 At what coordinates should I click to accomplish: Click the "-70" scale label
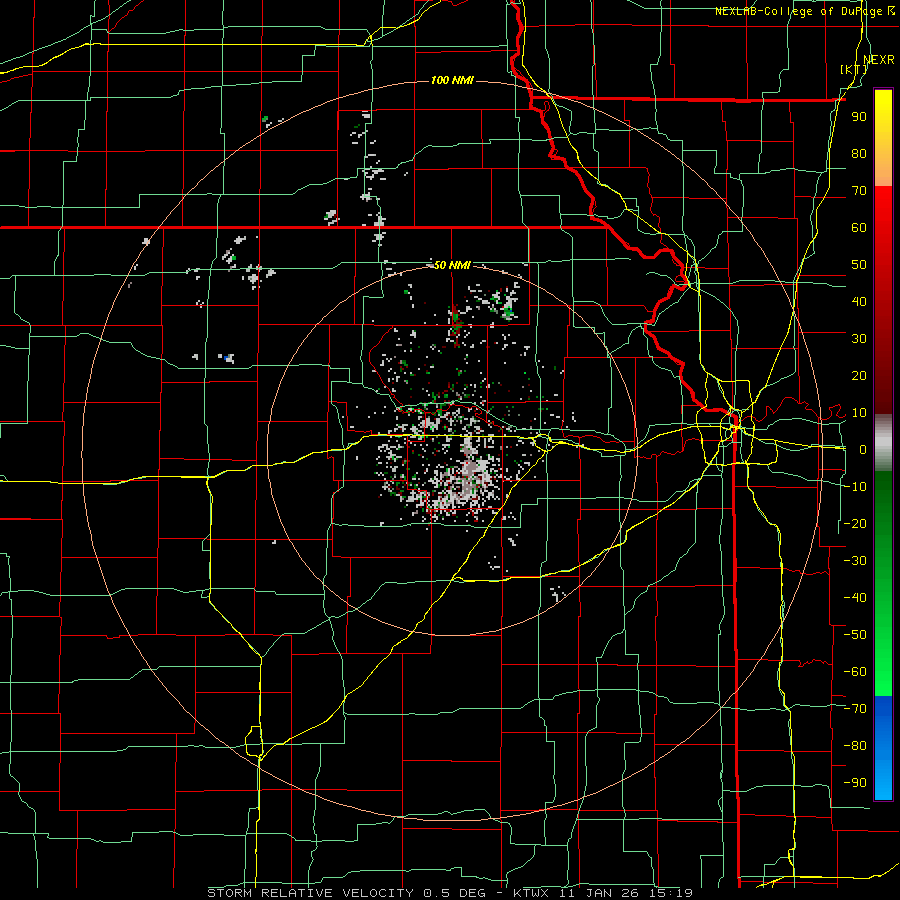[x=855, y=709]
